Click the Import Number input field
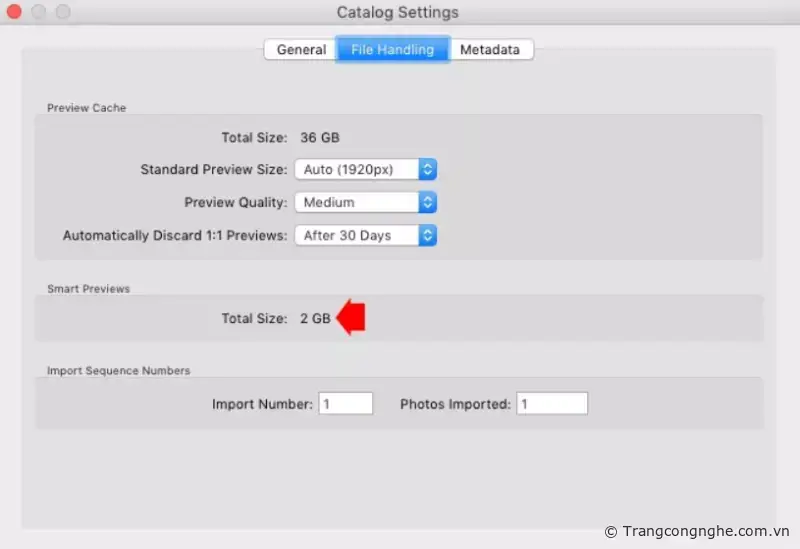Image resolution: width=800 pixels, height=549 pixels. pyautogui.click(x=346, y=404)
